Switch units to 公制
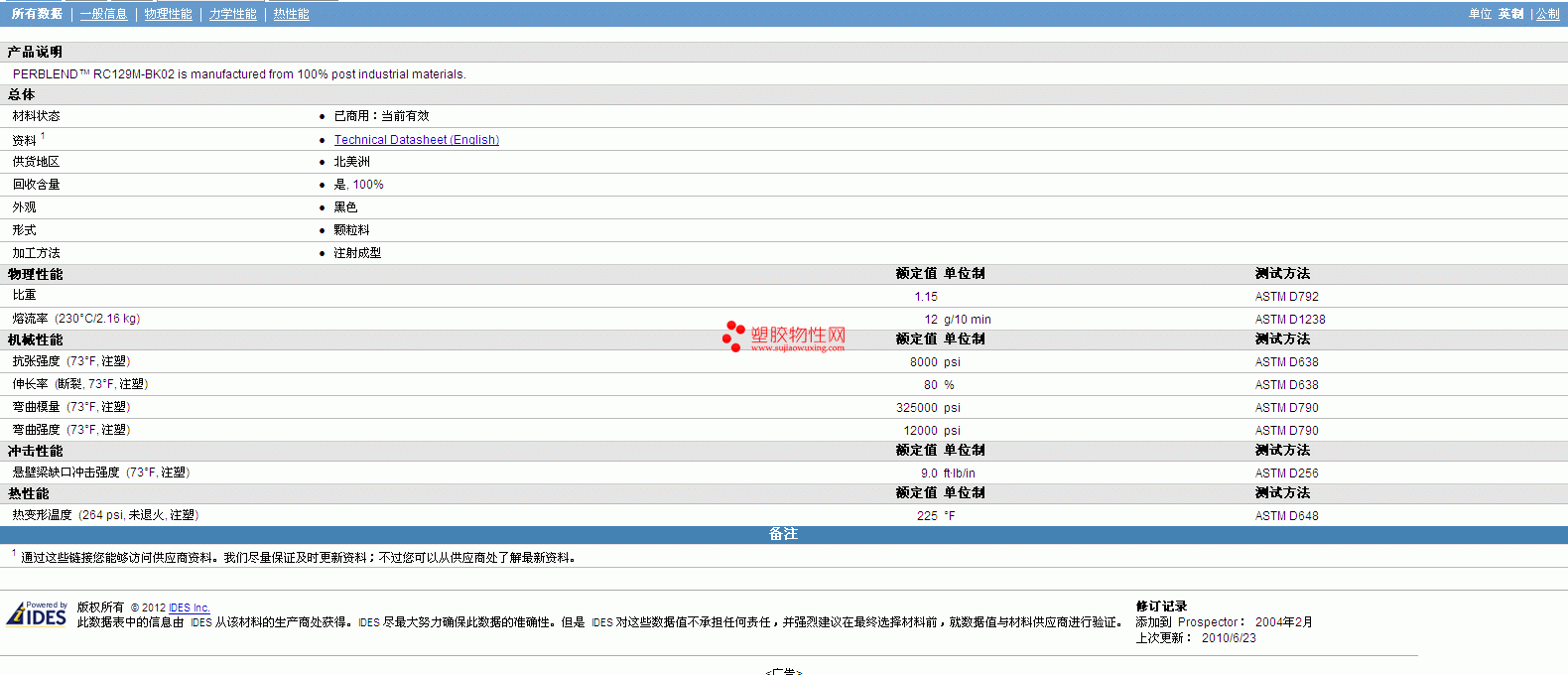Viewport: 1568px width, 675px height. tap(1548, 14)
